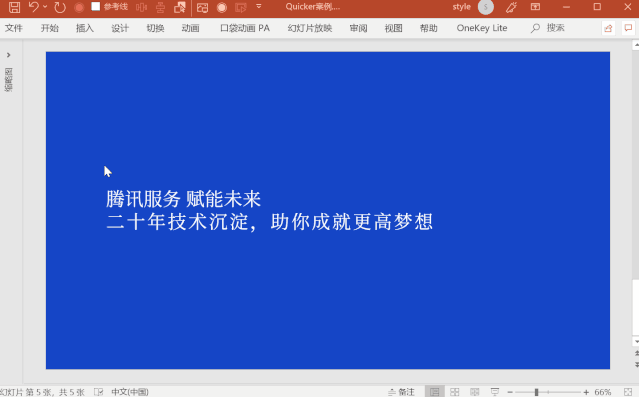639x397 pixels.
Task: Open the 幻灯片放映 tab
Action: pyautogui.click(x=310, y=28)
